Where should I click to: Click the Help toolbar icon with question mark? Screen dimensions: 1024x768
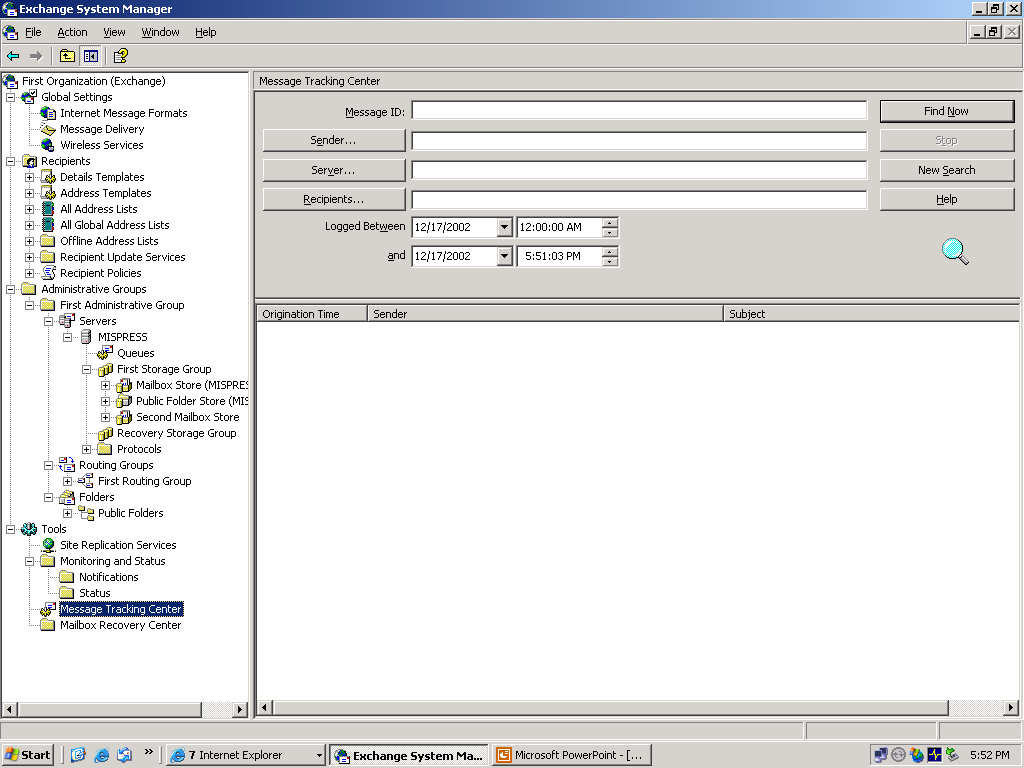(120, 56)
